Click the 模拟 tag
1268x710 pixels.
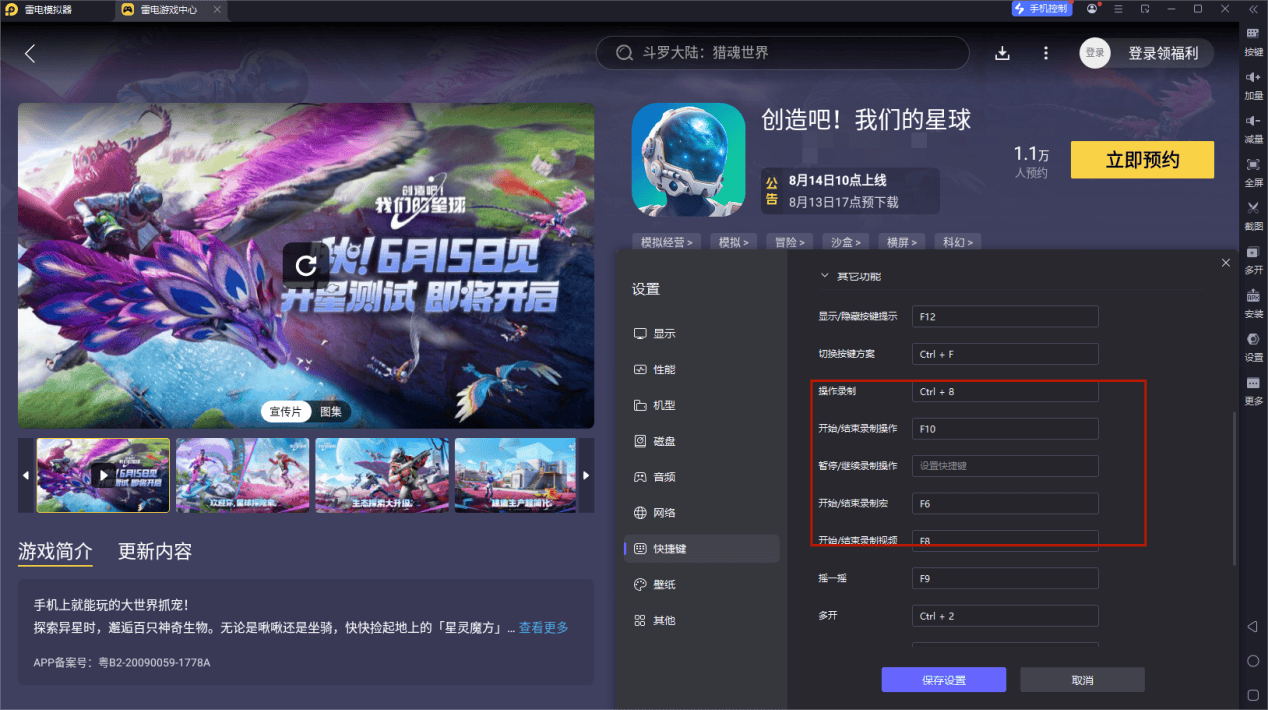click(734, 242)
